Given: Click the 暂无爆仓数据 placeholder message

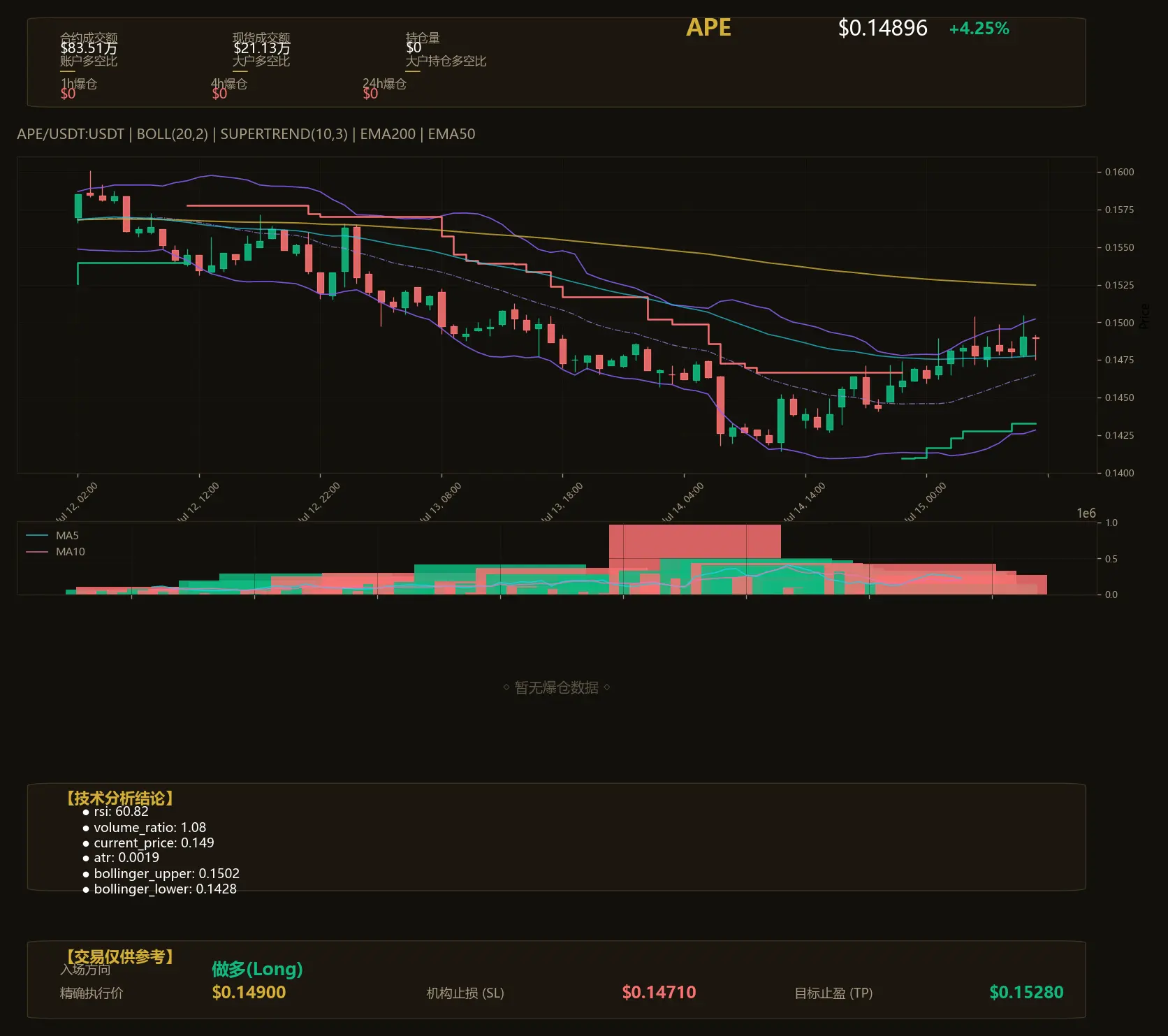Looking at the screenshot, I should point(556,688).
